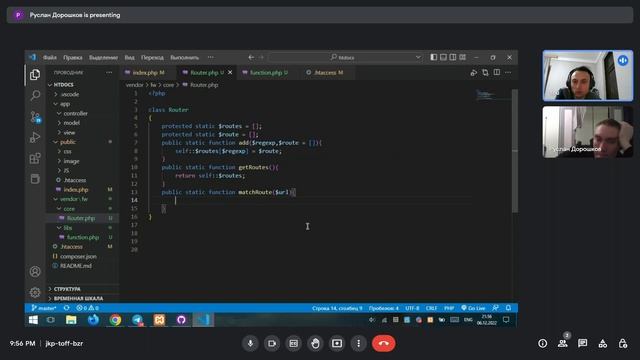The width and height of the screenshot is (640, 360).
Task: Open customize layout icon
Action: [462, 57]
